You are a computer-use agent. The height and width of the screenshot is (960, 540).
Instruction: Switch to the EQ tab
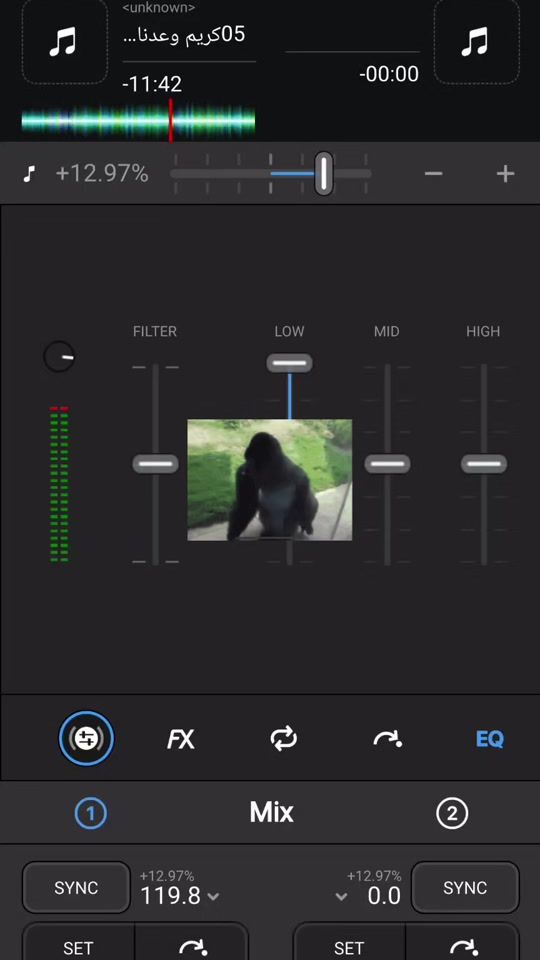point(490,740)
